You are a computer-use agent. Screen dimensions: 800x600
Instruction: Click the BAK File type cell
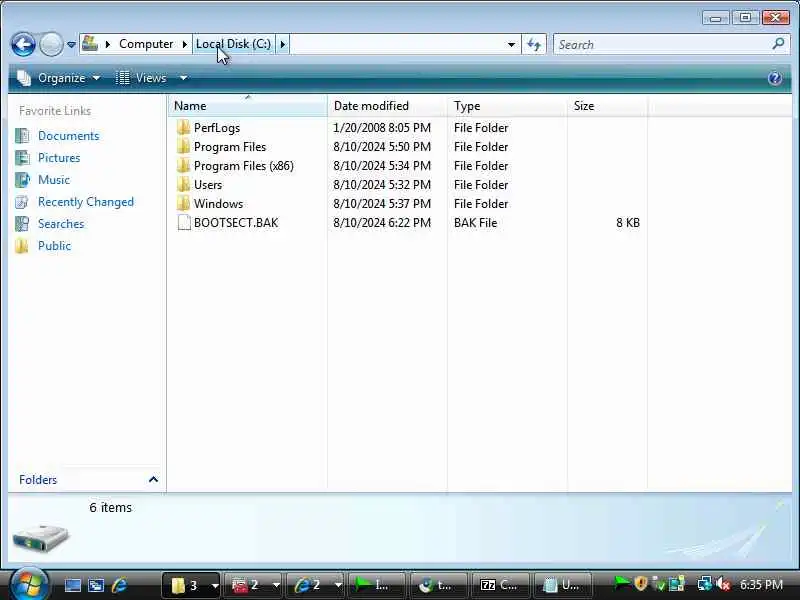475,222
